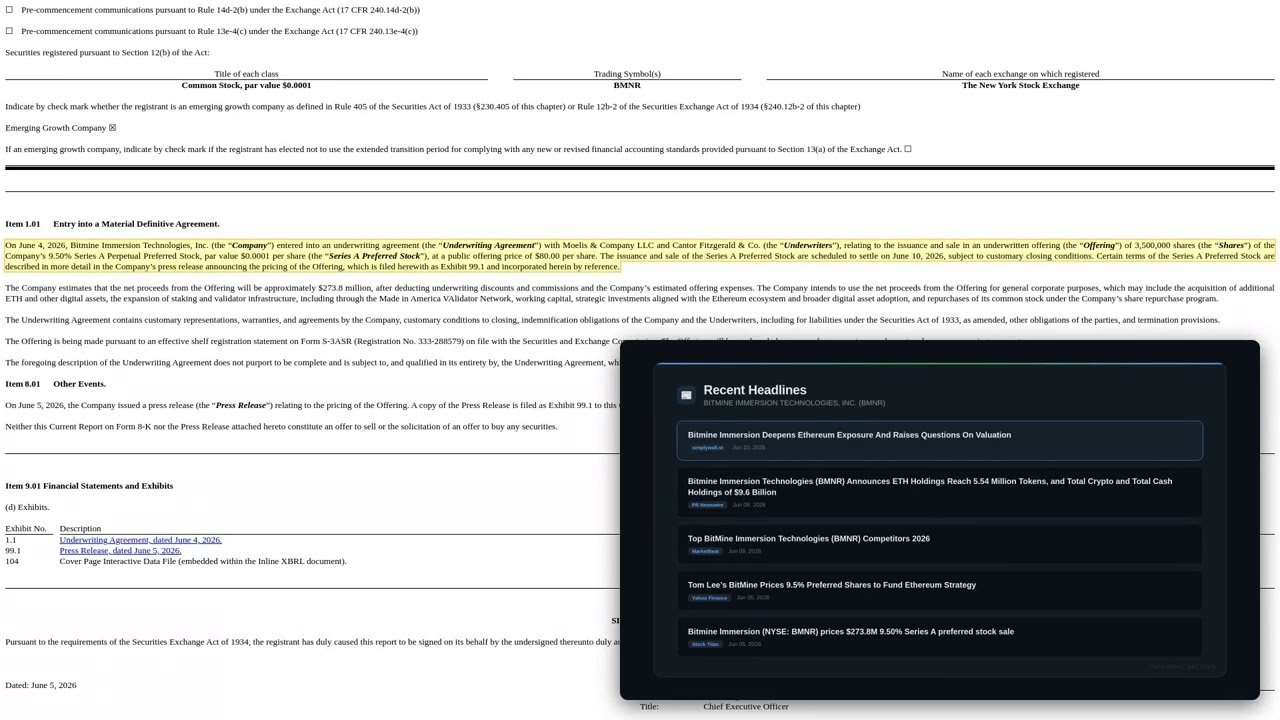
Task: Open headline 'Tom Lee's BitMine Prices 9.5% Preferred Shares'
Action: click(x=940, y=591)
